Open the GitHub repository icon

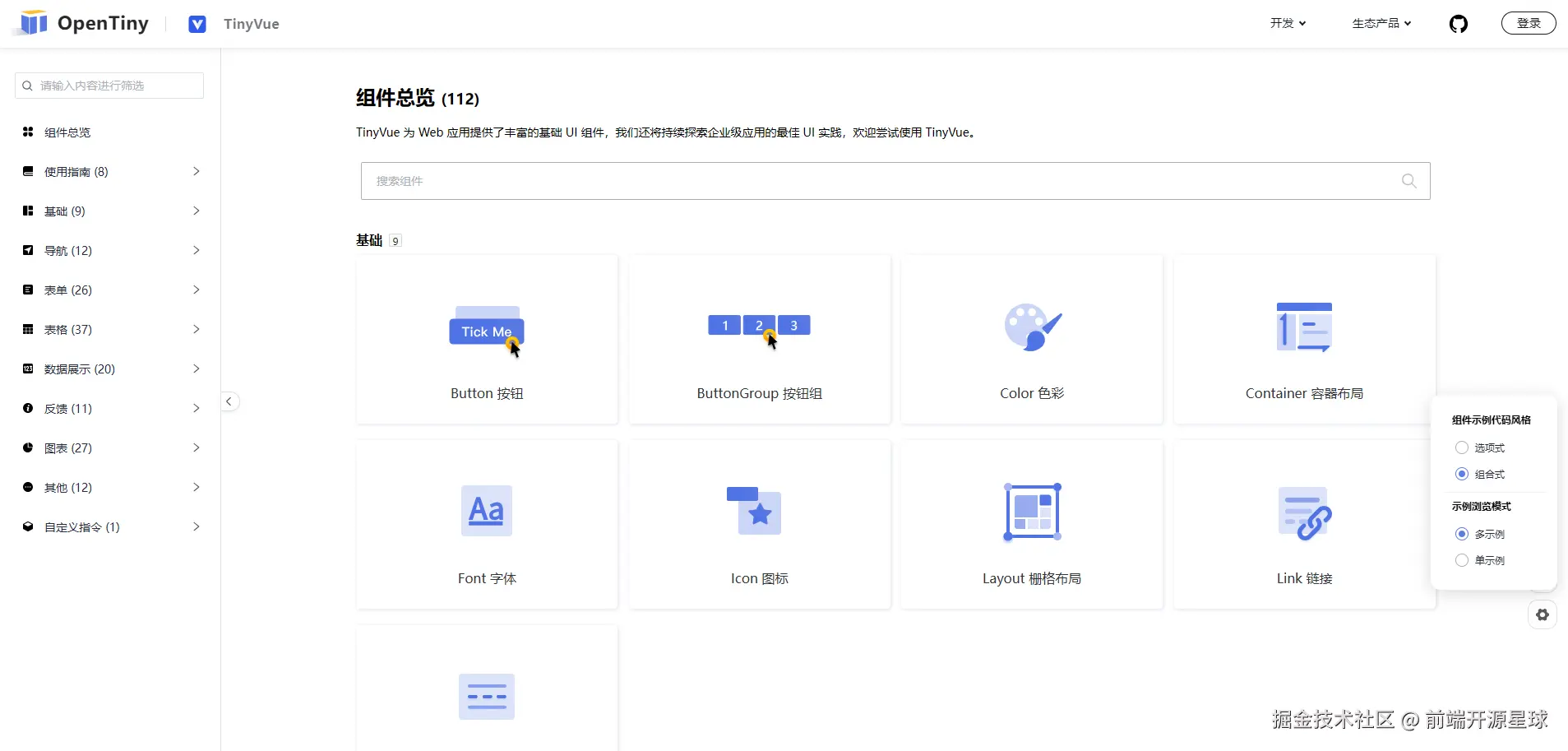point(1459,24)
